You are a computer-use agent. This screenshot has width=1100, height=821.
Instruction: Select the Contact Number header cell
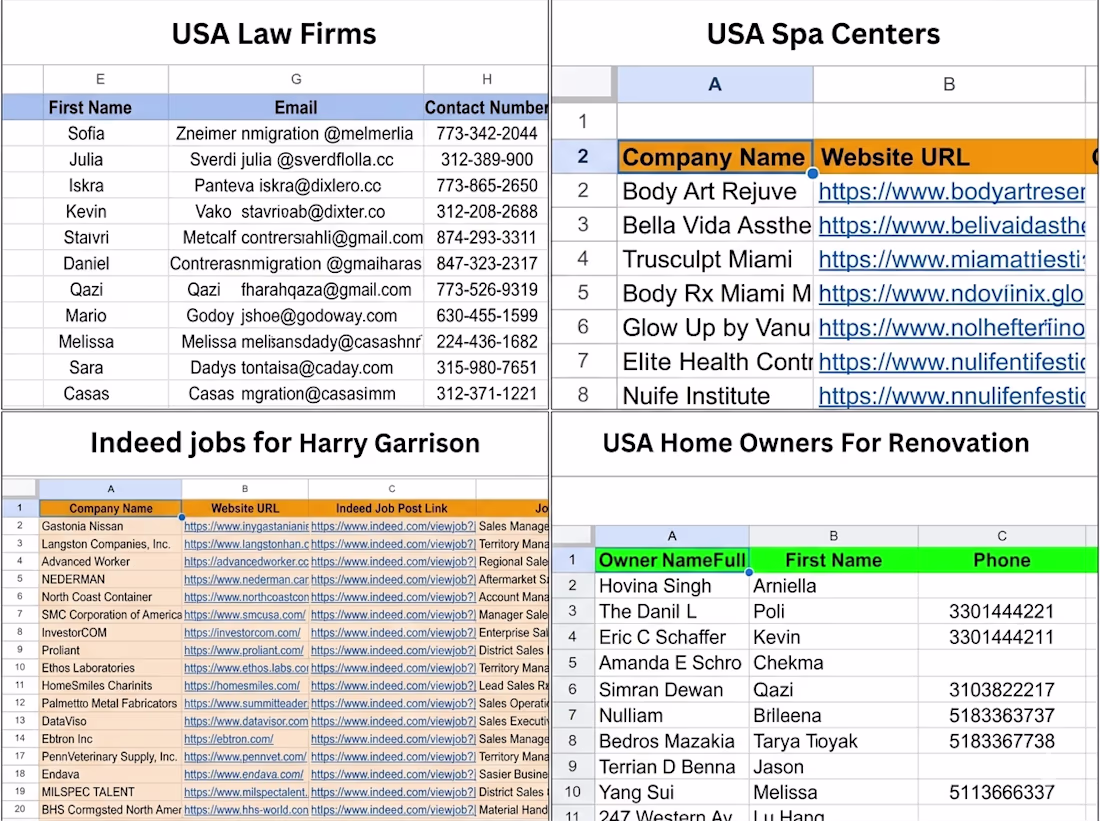[485, 107]
